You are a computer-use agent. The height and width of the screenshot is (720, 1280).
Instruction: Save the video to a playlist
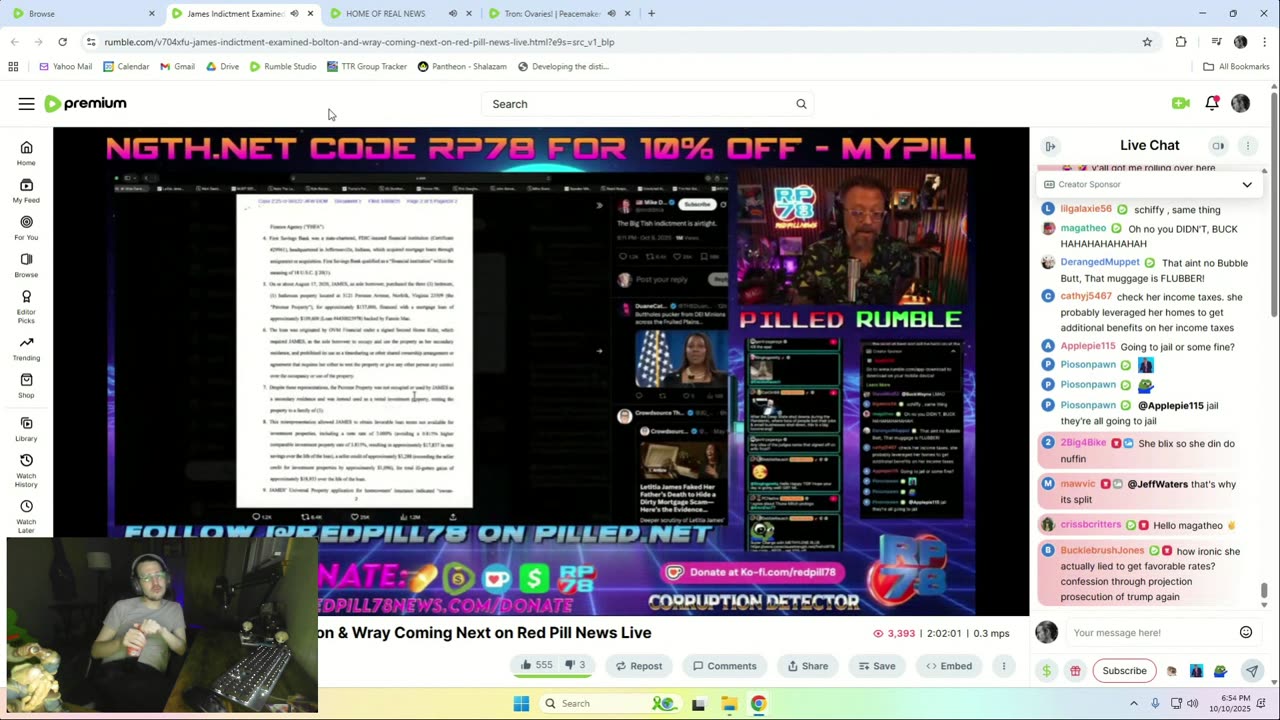pyautogui.click(x=876, y=666)
